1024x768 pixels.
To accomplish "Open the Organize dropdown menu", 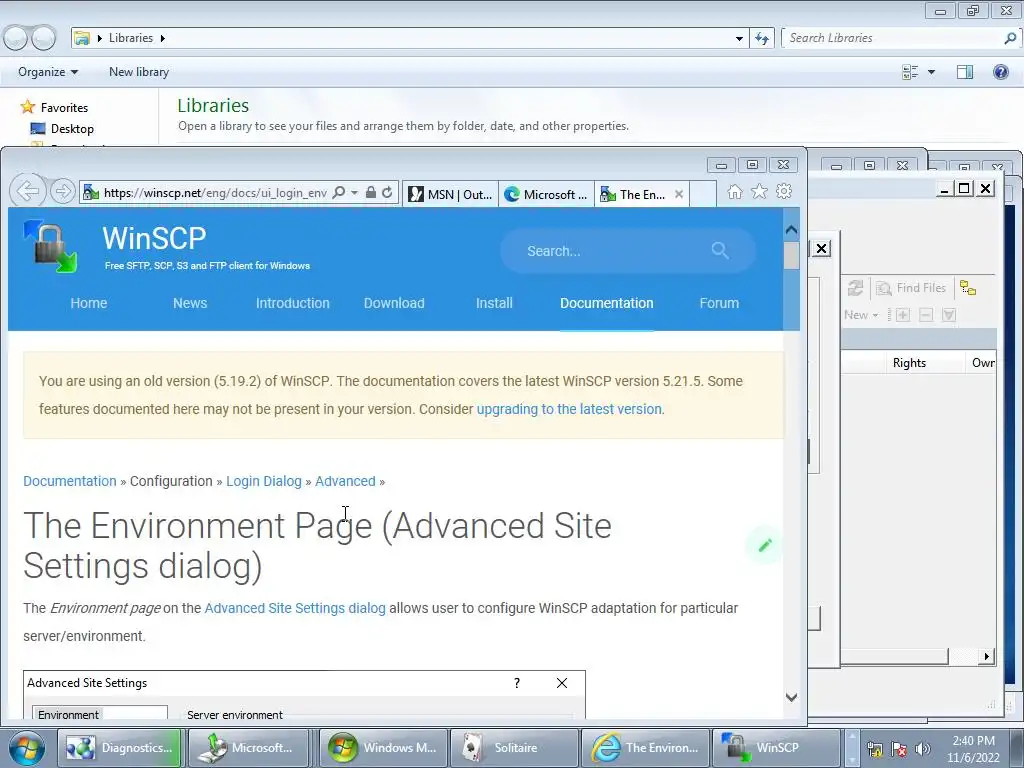I will 48,72.
